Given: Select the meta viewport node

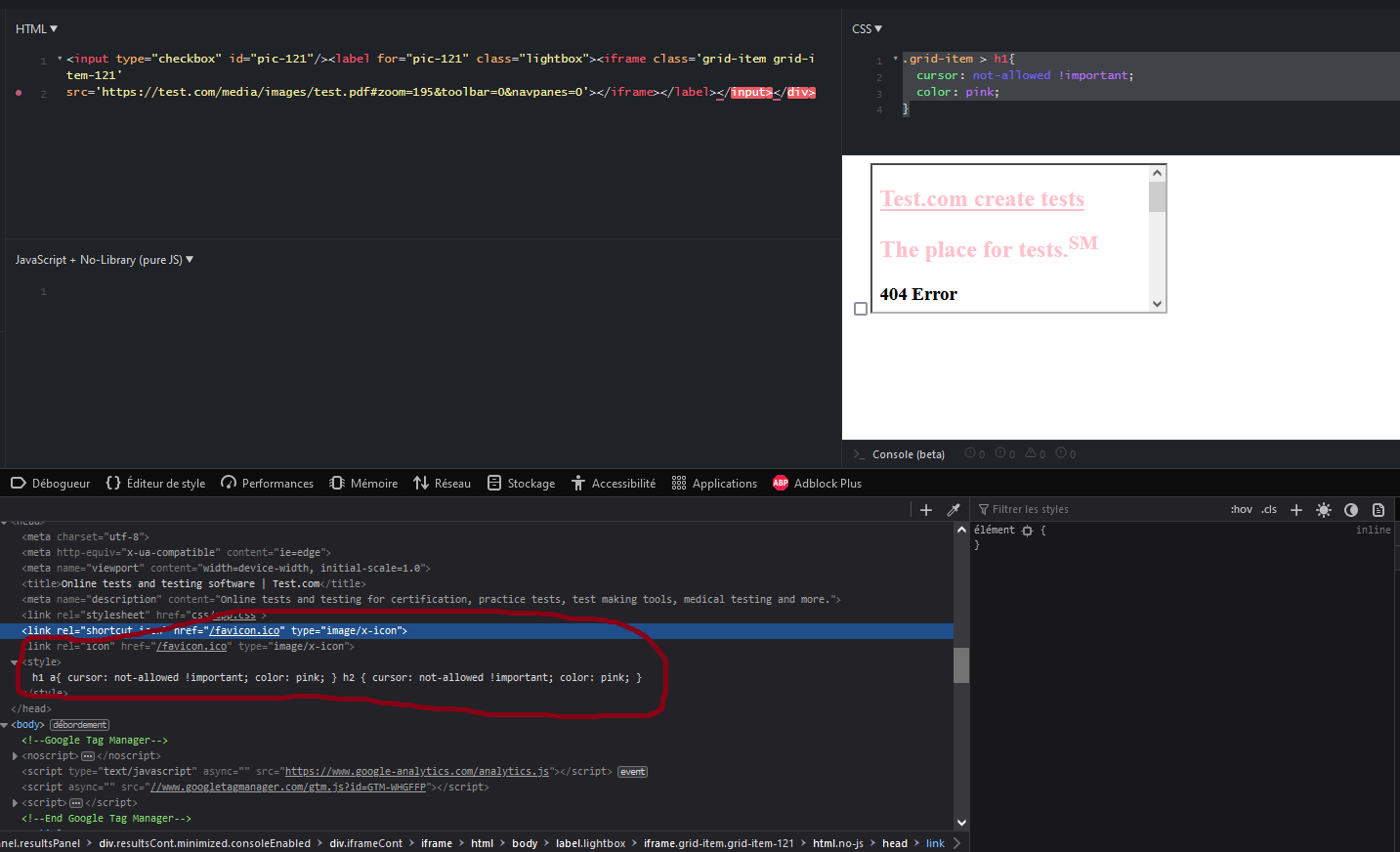Looking at the screenshot, I should [226, 569].
